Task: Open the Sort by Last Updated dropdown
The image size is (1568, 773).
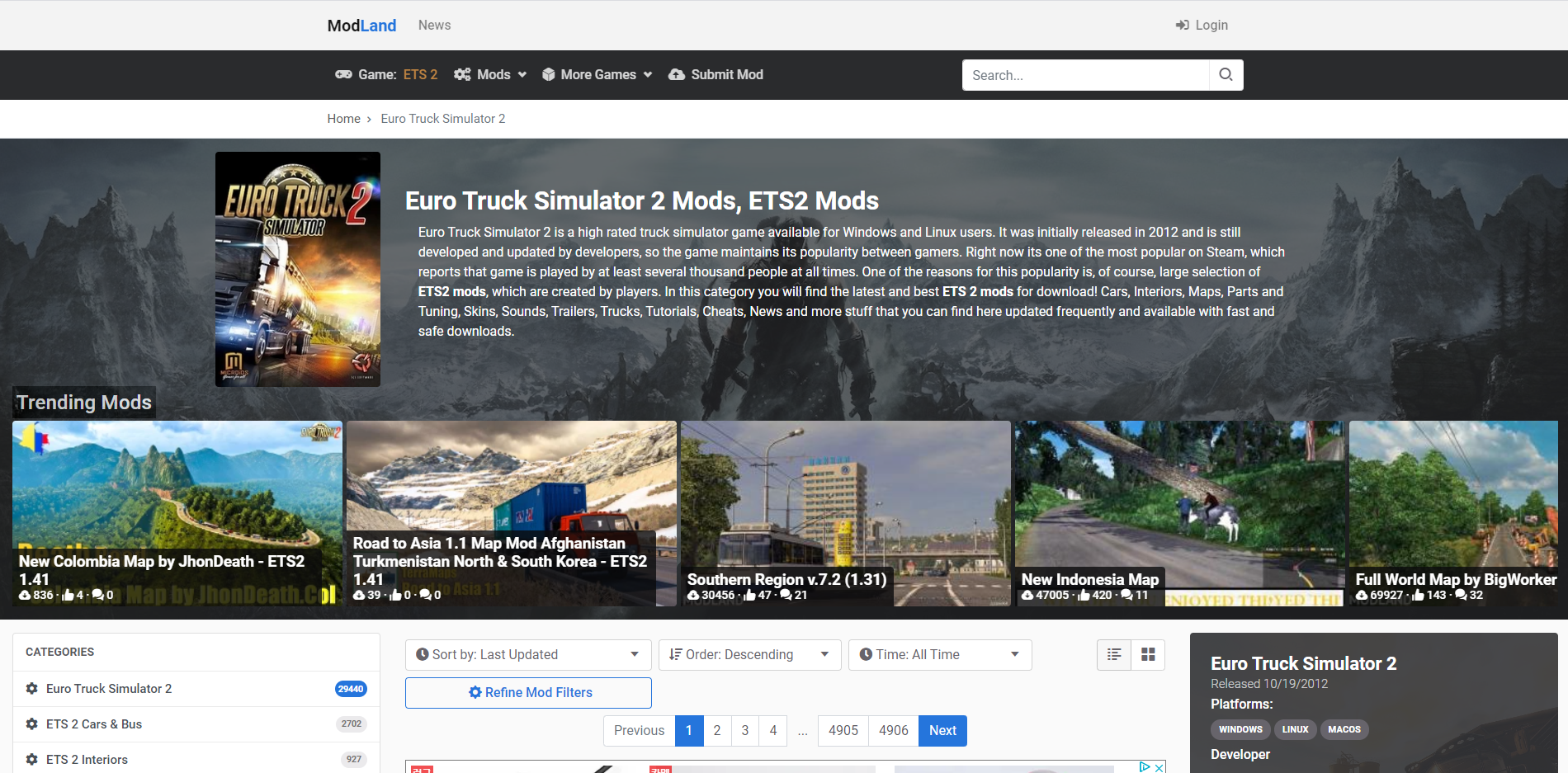Action: point(528,655)
